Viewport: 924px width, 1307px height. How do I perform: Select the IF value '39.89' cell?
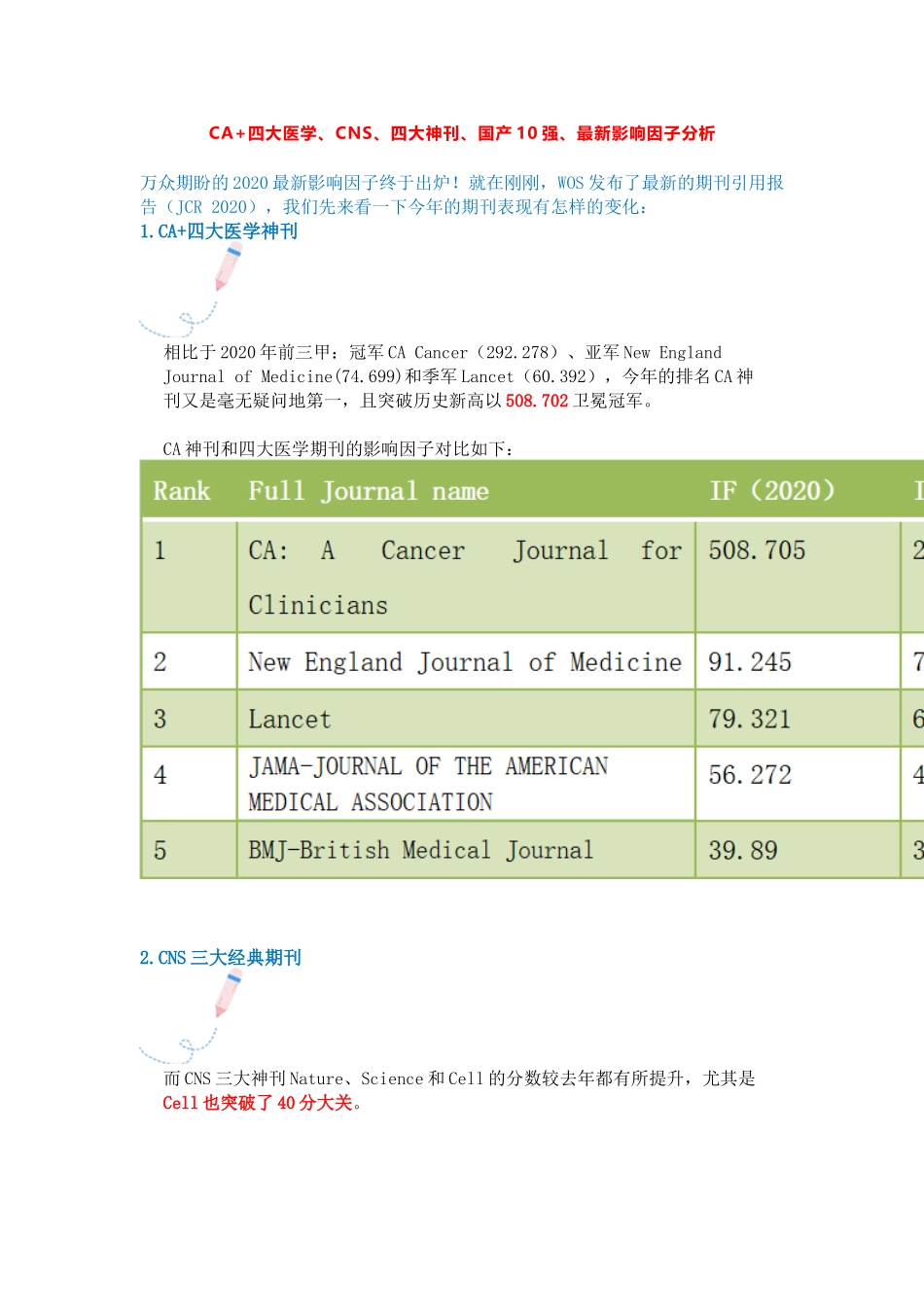click(742, 849)
